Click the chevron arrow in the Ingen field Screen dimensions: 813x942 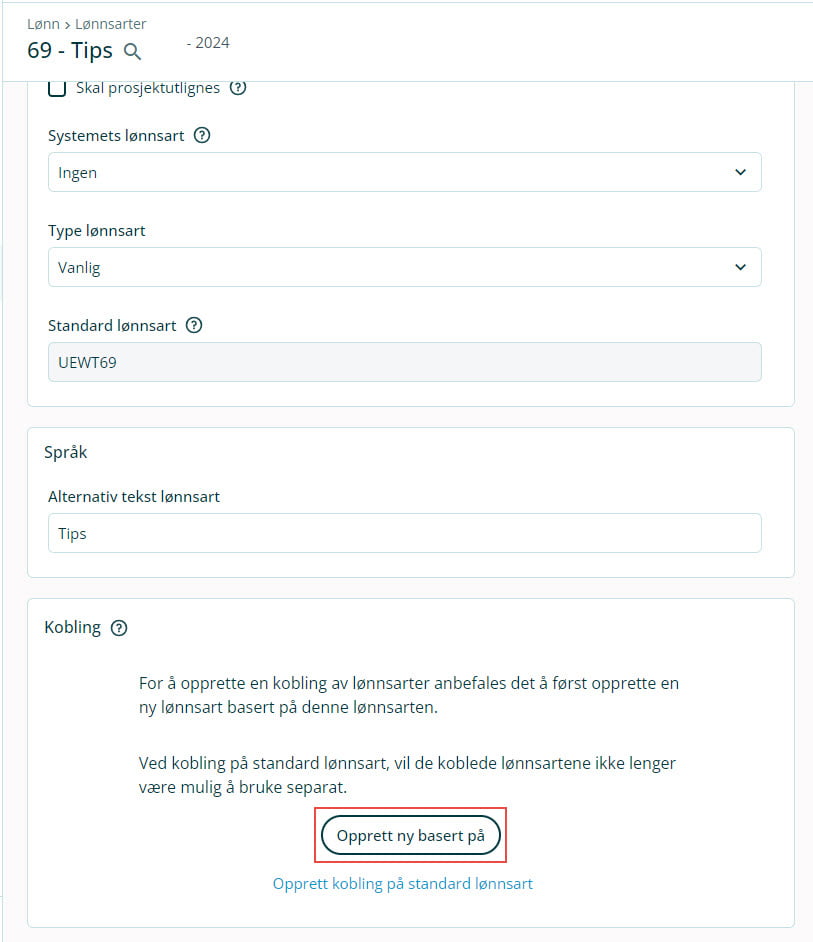pyautogui.click(x=740, y=172)
